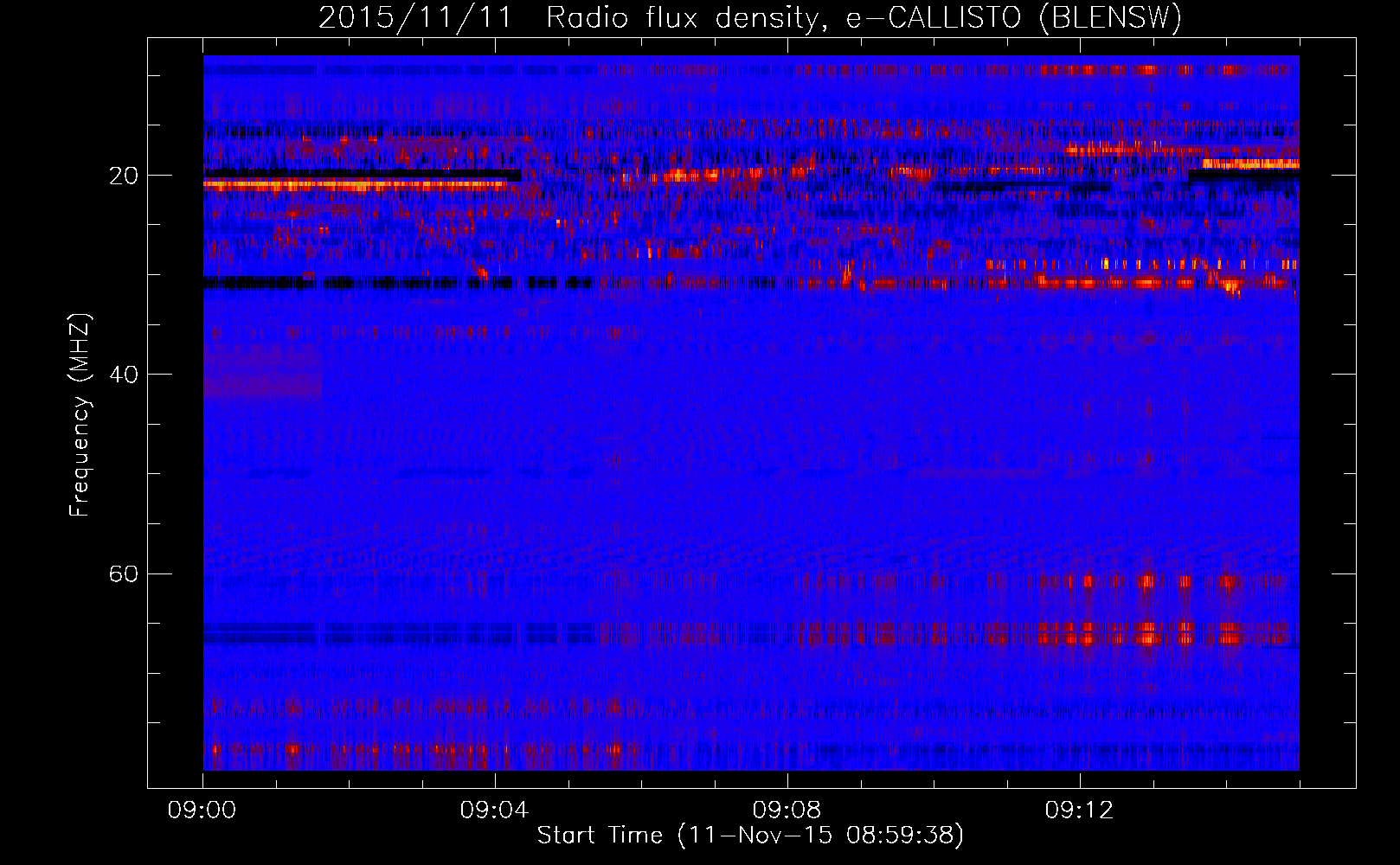This screenshot has width=1400, height=865.
Task: Select the 09:12 time tick label
Action: tap(1080, 811)
